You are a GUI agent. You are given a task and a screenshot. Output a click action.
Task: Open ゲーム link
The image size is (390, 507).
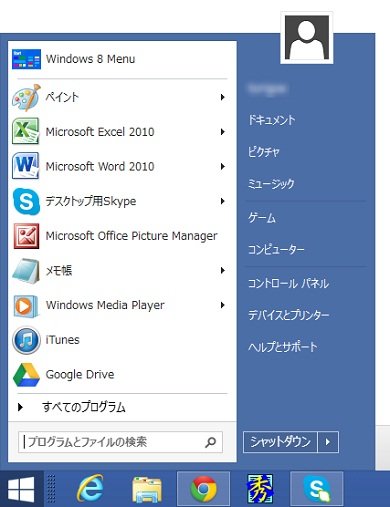[262, 218]
